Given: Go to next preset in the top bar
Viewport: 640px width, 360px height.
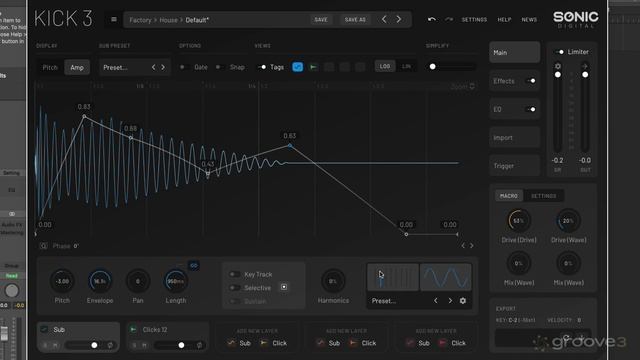Looking at the screenshot, I should coord(399,19).
